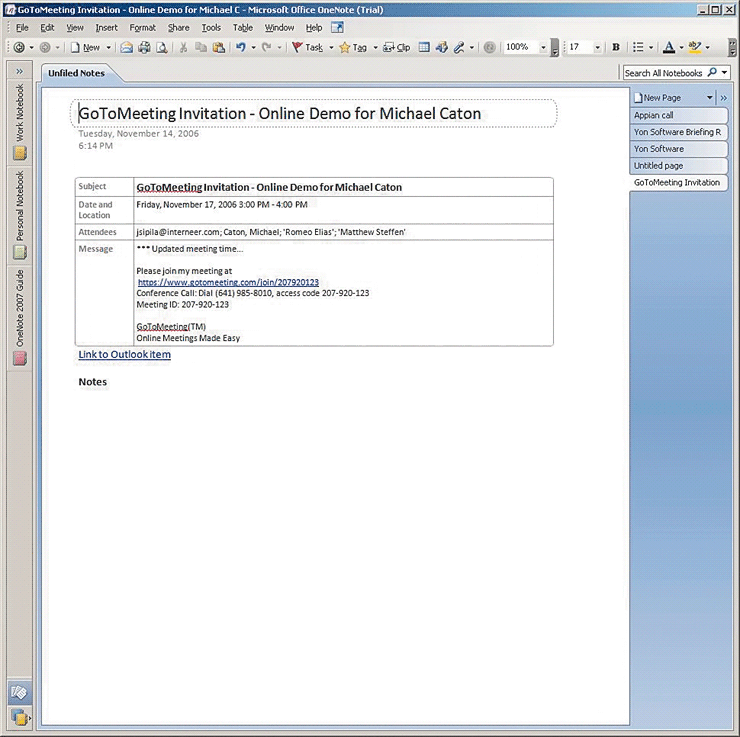The width and height of the screenshot is (740, 737).
Task: Open the highlight color dropdown arrow
Action: click(707, 47)
